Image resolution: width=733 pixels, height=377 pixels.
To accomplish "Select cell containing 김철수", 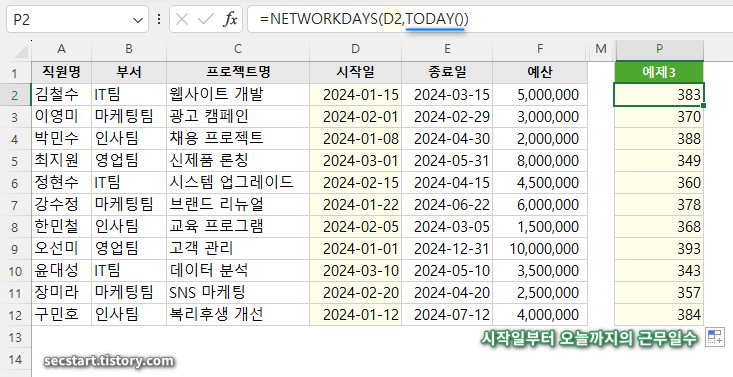I will tap(61, 95).
